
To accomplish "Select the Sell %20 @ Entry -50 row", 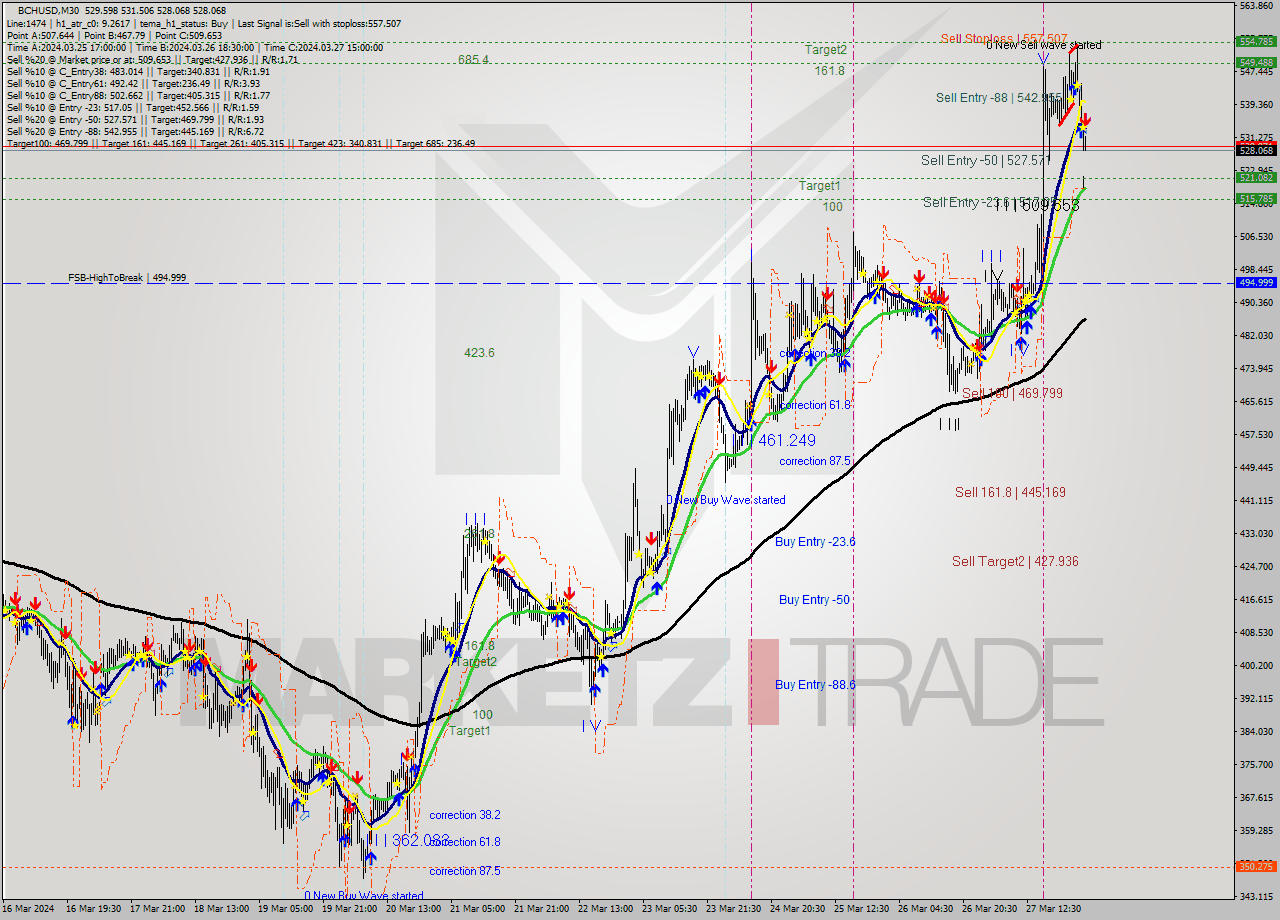I will point(136,119).
